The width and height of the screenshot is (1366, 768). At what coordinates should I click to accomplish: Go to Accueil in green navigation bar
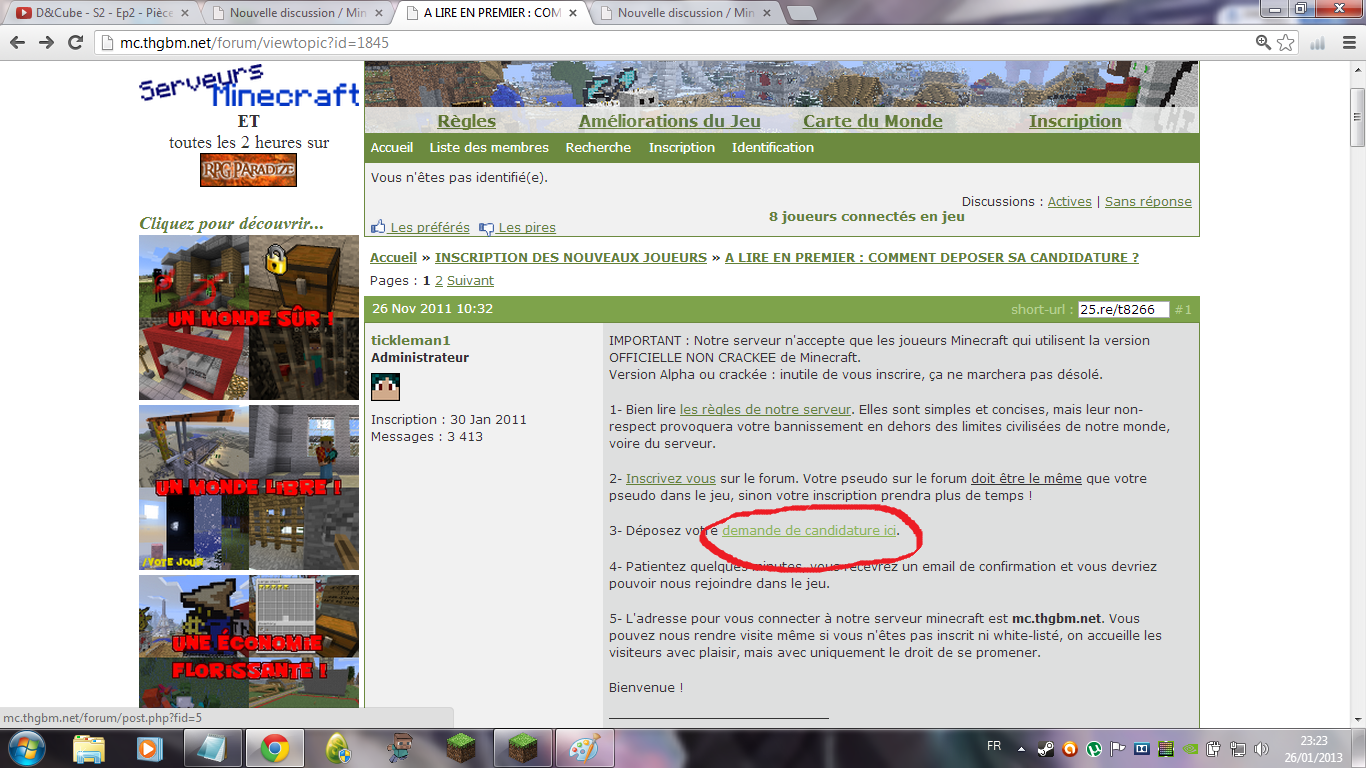[392, 147]
